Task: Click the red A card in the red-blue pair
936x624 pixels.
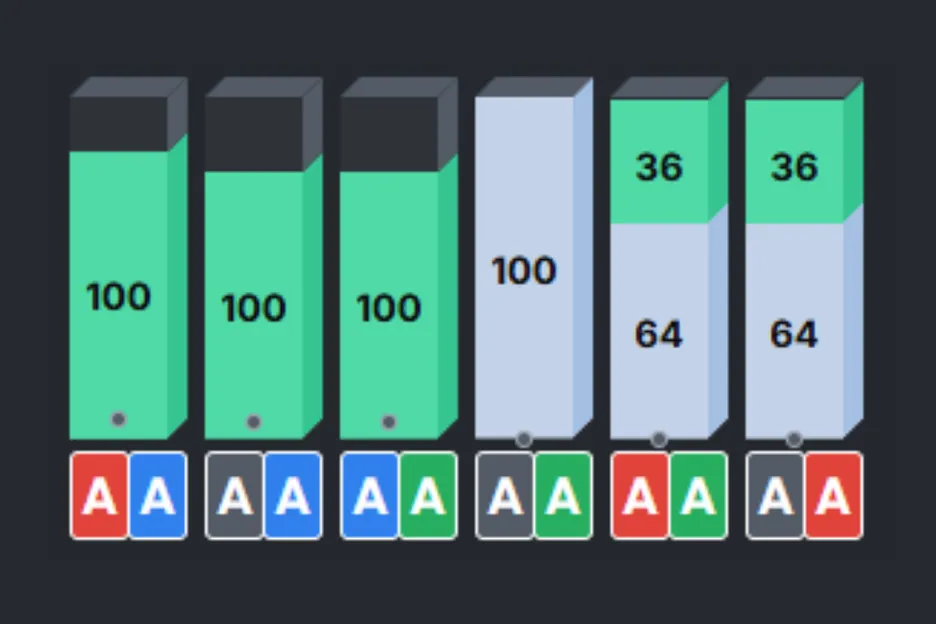Action: [99, 496]
